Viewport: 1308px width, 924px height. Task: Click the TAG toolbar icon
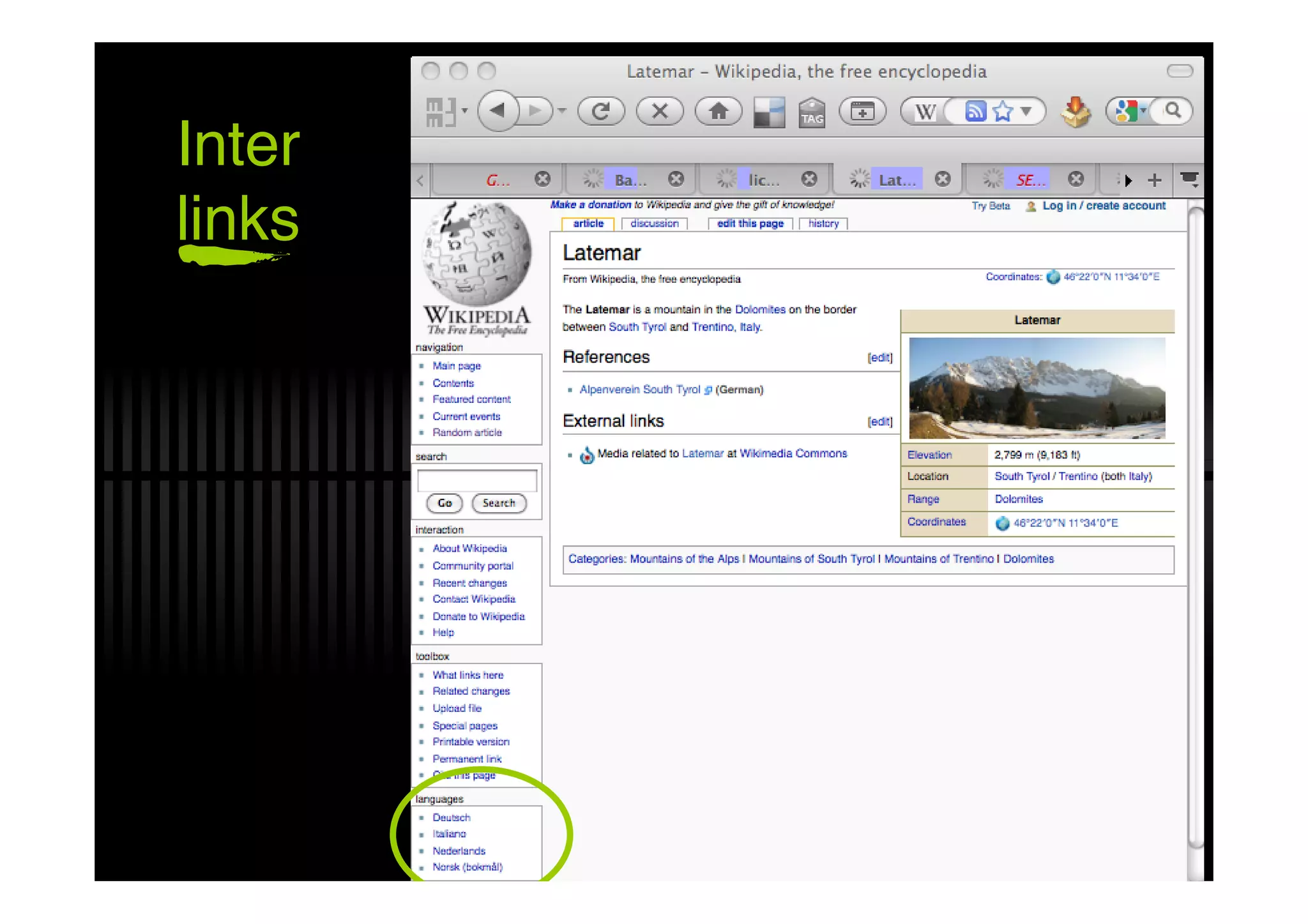812,112
